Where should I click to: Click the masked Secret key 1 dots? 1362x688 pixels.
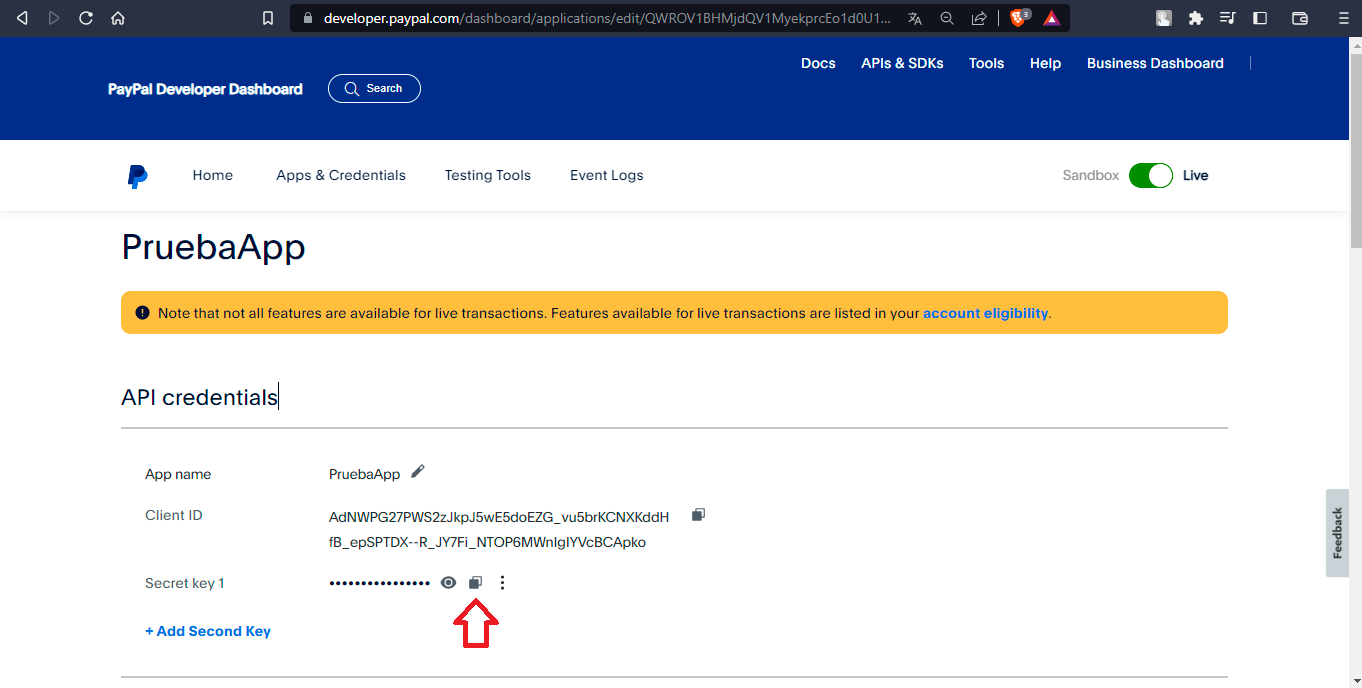[x=380, y=583]
